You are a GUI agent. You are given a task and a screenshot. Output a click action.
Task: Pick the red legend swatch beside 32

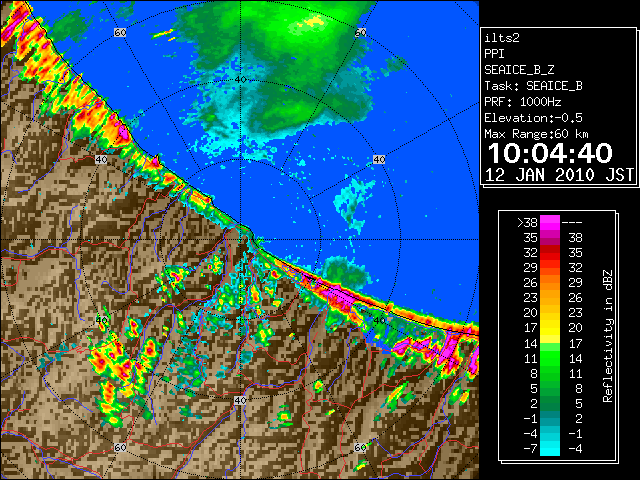[x=550, y=253]
